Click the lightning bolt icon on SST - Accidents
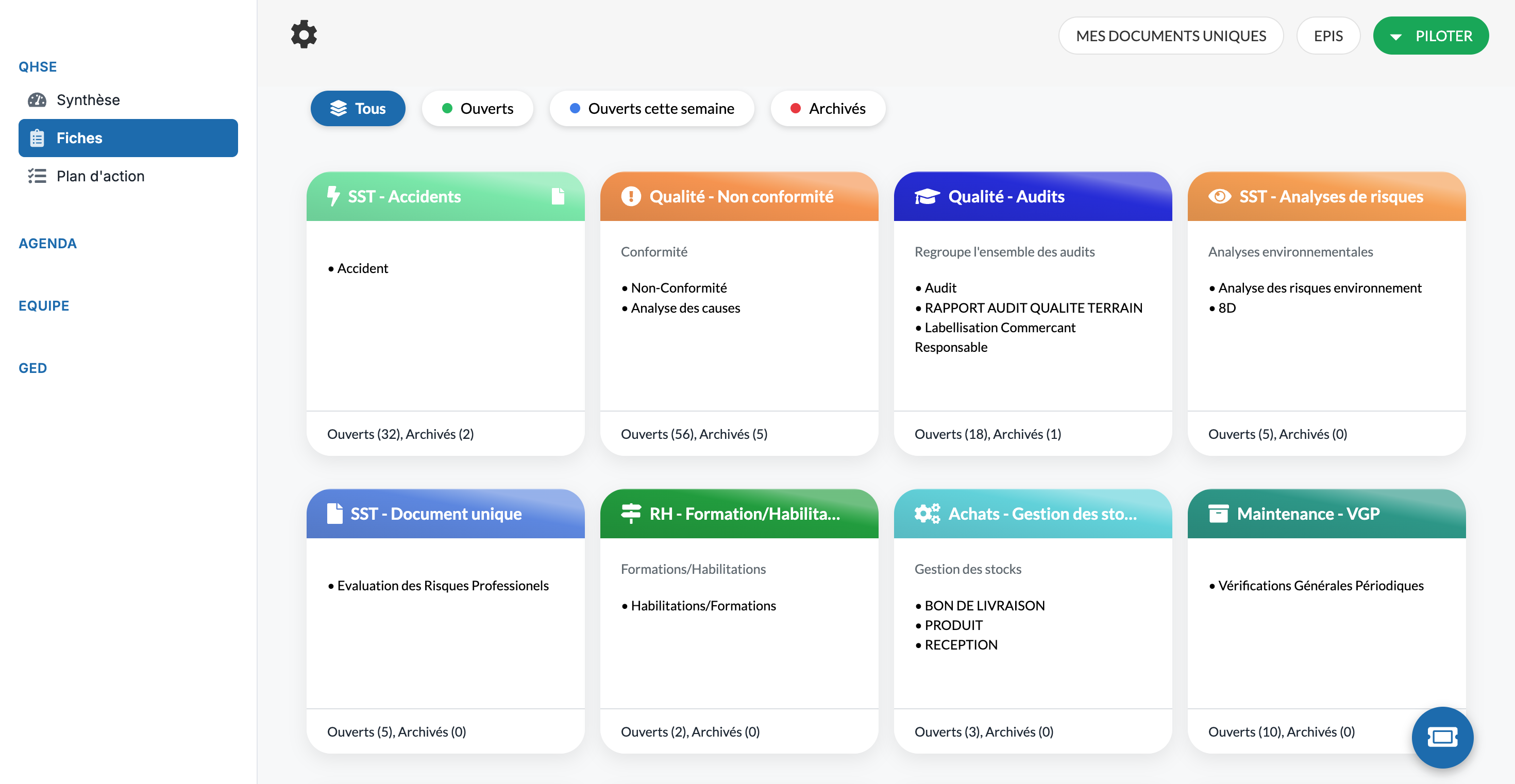1515x784 pixels. pos(333,196)
